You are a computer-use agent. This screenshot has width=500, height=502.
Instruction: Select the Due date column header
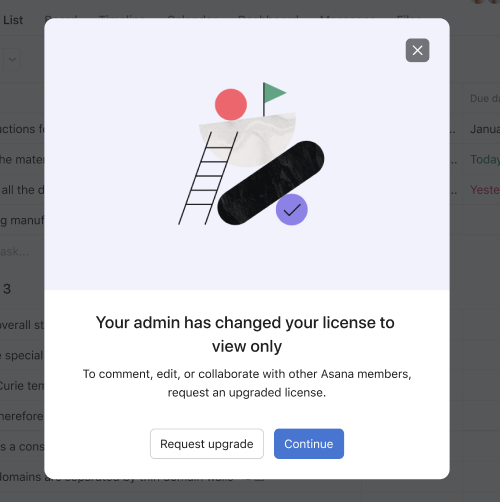[484, 98]
